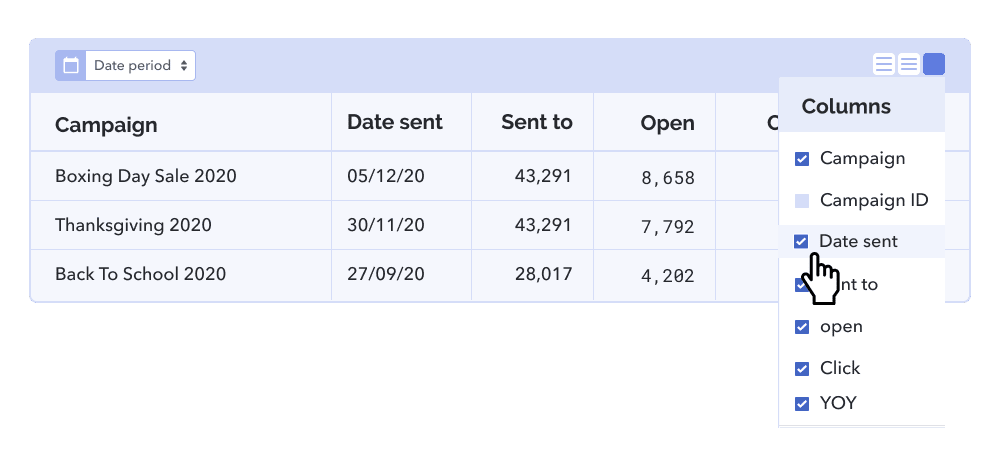This screenshot has height=465, width=1000.
Task: Open the Date period dropdown
Action: [140, 66]
